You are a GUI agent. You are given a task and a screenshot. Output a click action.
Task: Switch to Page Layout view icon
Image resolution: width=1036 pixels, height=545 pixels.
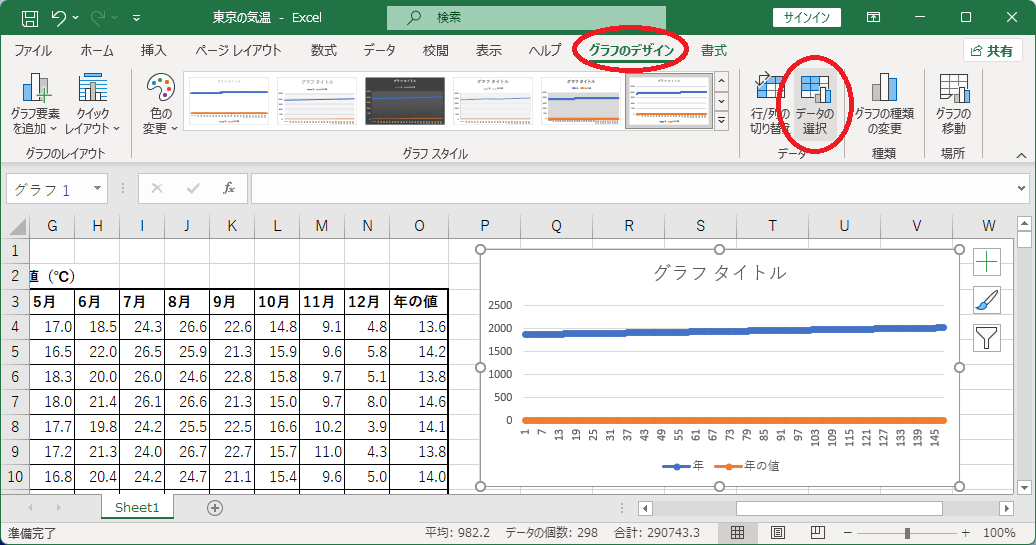coord(778,532)
